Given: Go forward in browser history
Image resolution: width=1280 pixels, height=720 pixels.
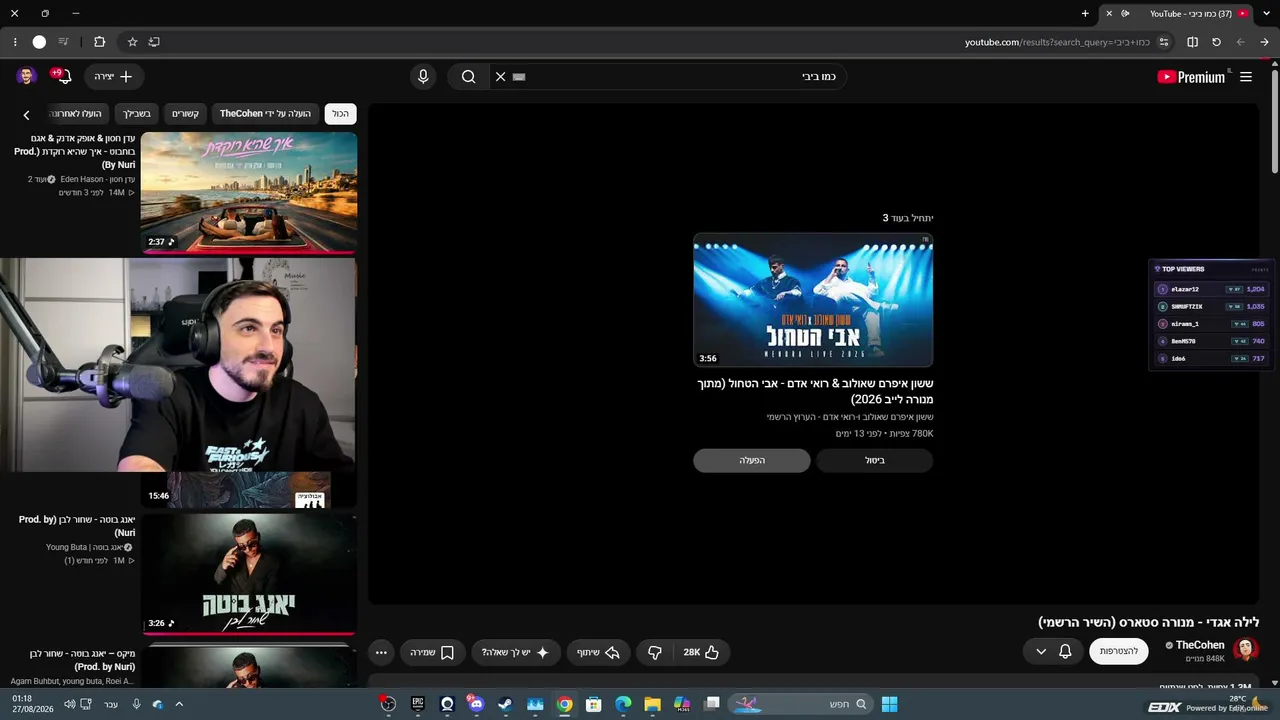Looking at the screenshot, I should (x=1241, y=42).
